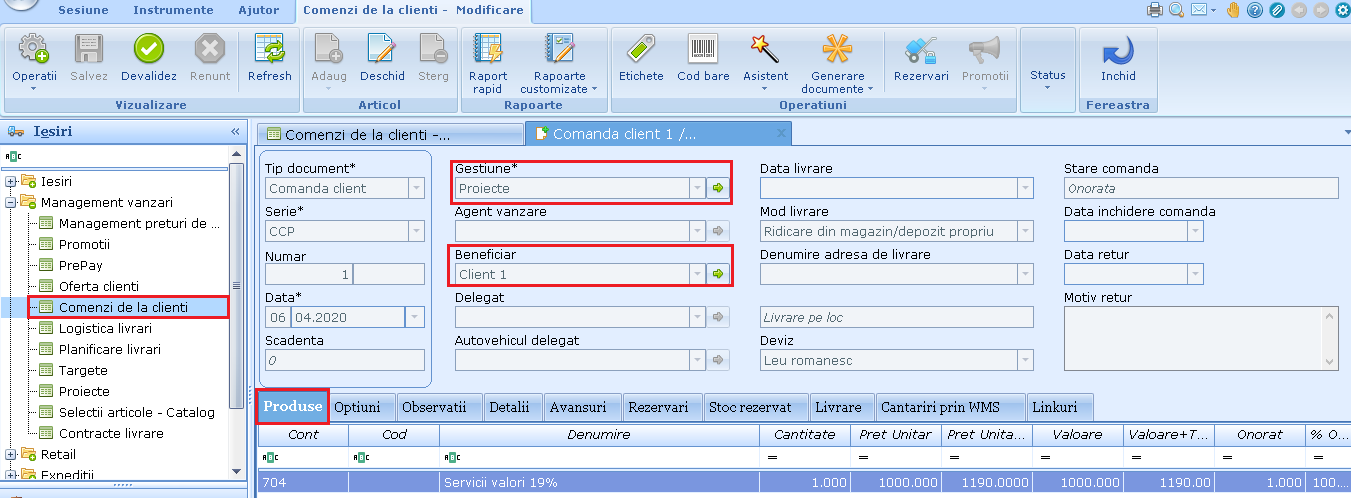The image size is (1351, 498).
Task: Click the Inchid window icon
Action: [1118, 49]
